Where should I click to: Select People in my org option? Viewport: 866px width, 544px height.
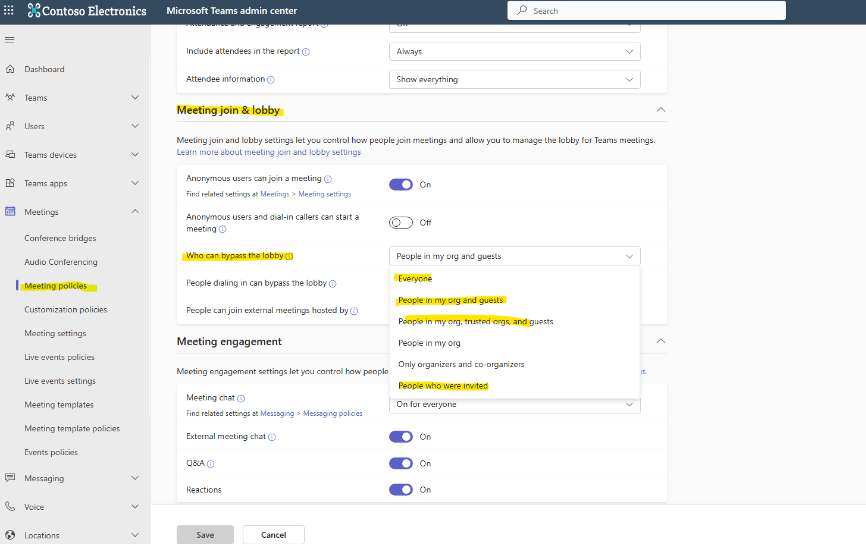[515, 343]
